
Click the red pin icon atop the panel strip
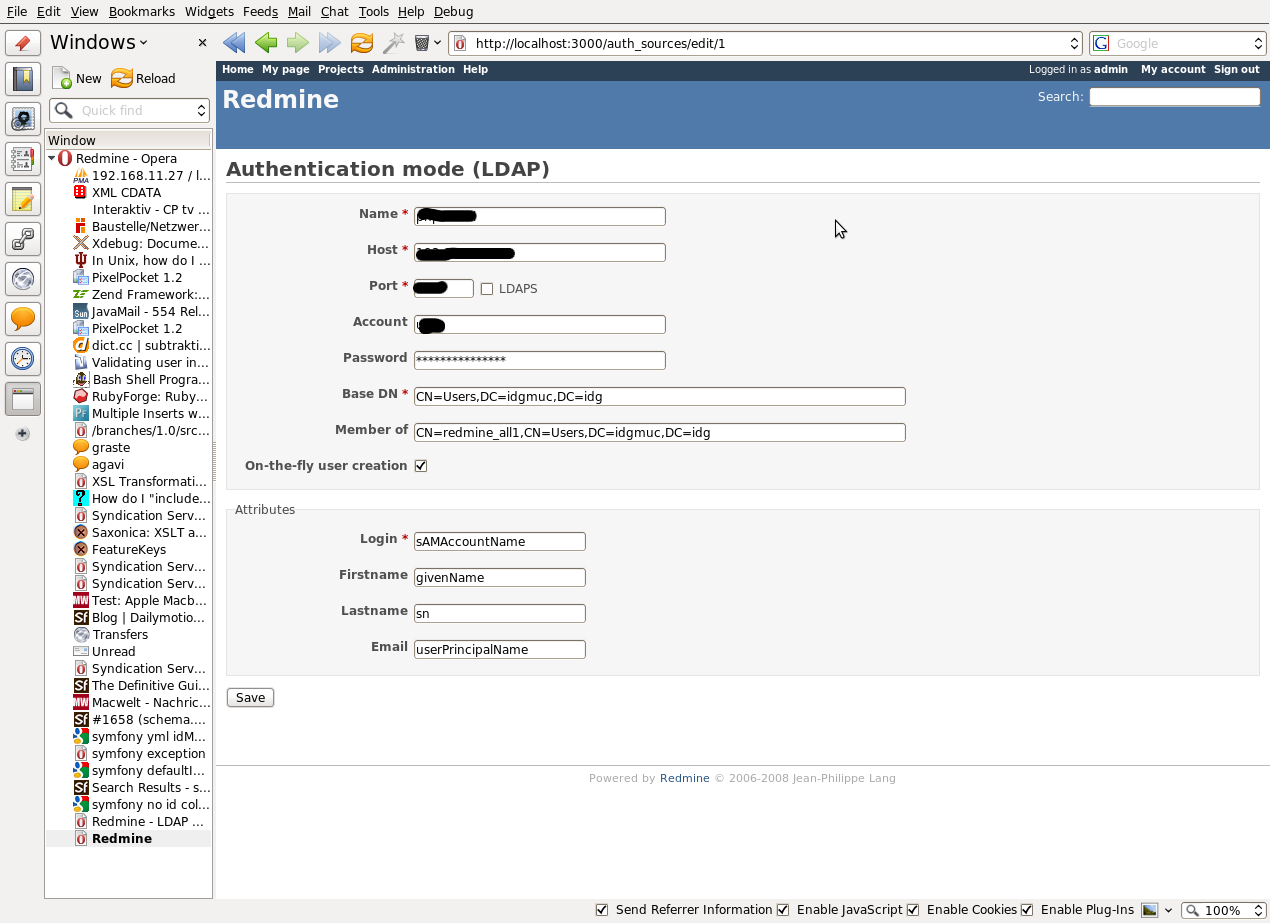pos(23,43)
